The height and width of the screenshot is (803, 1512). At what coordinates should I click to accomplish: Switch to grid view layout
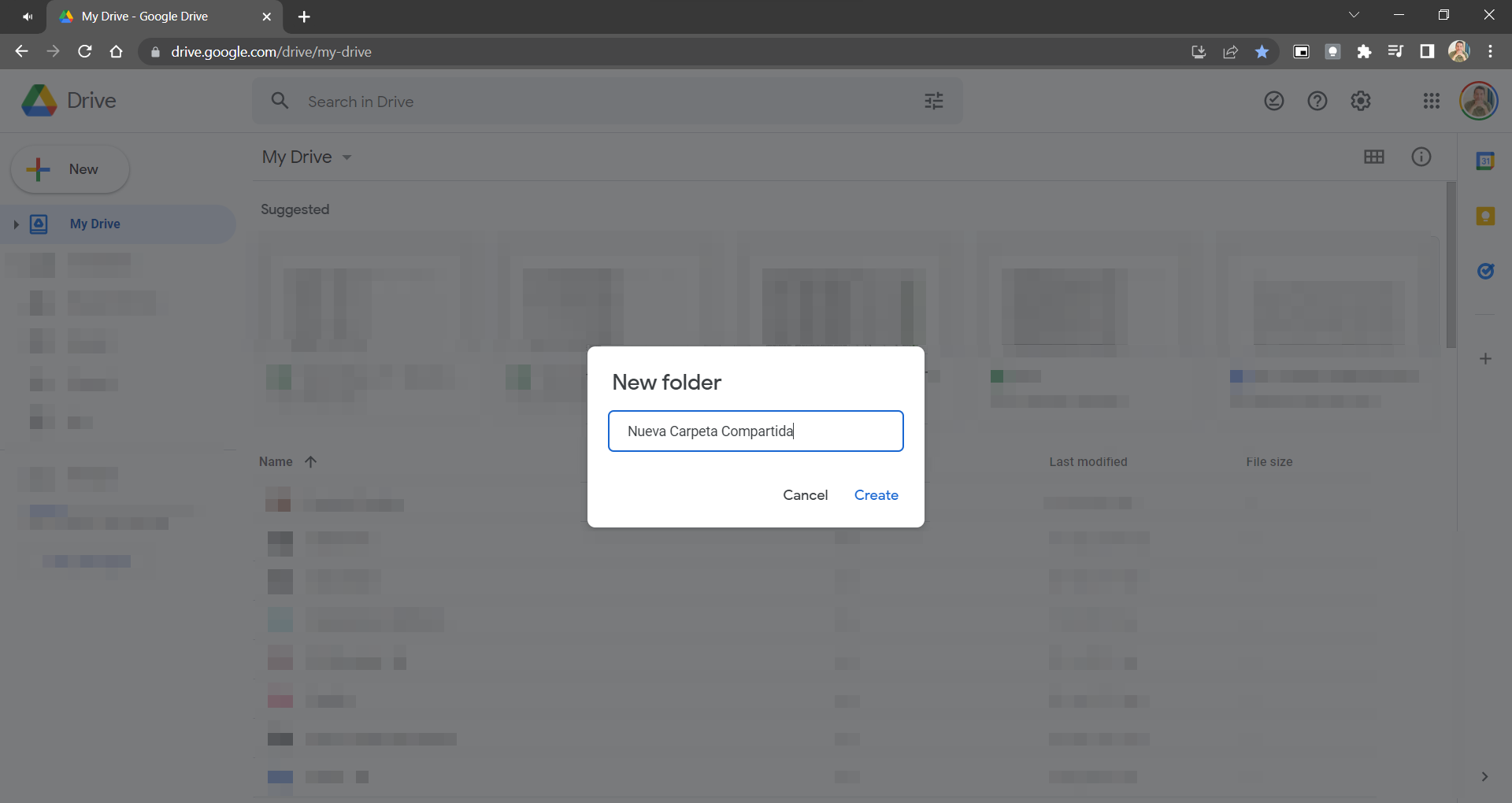coord(1374,157)
